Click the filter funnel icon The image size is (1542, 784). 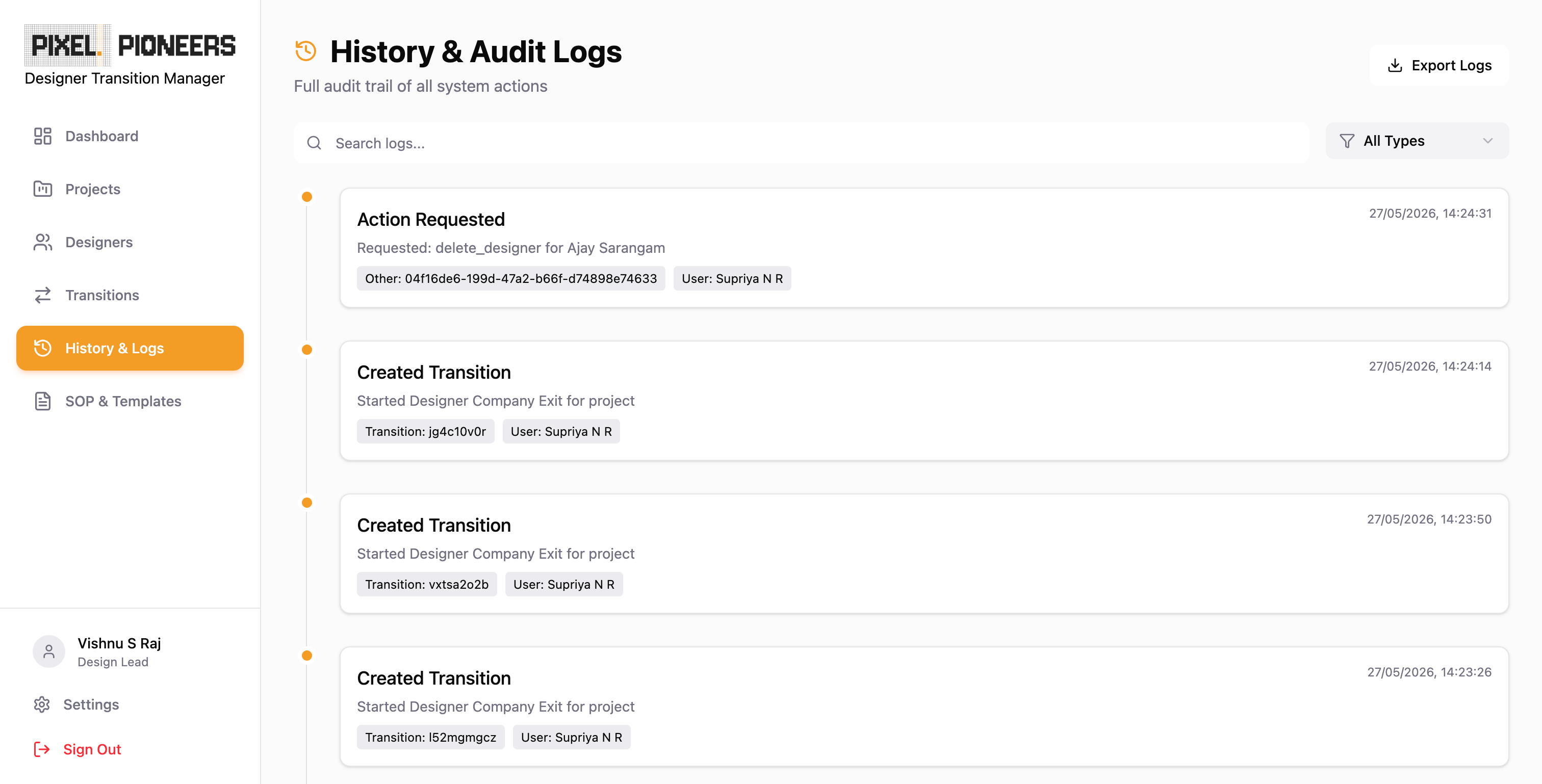1347,141
